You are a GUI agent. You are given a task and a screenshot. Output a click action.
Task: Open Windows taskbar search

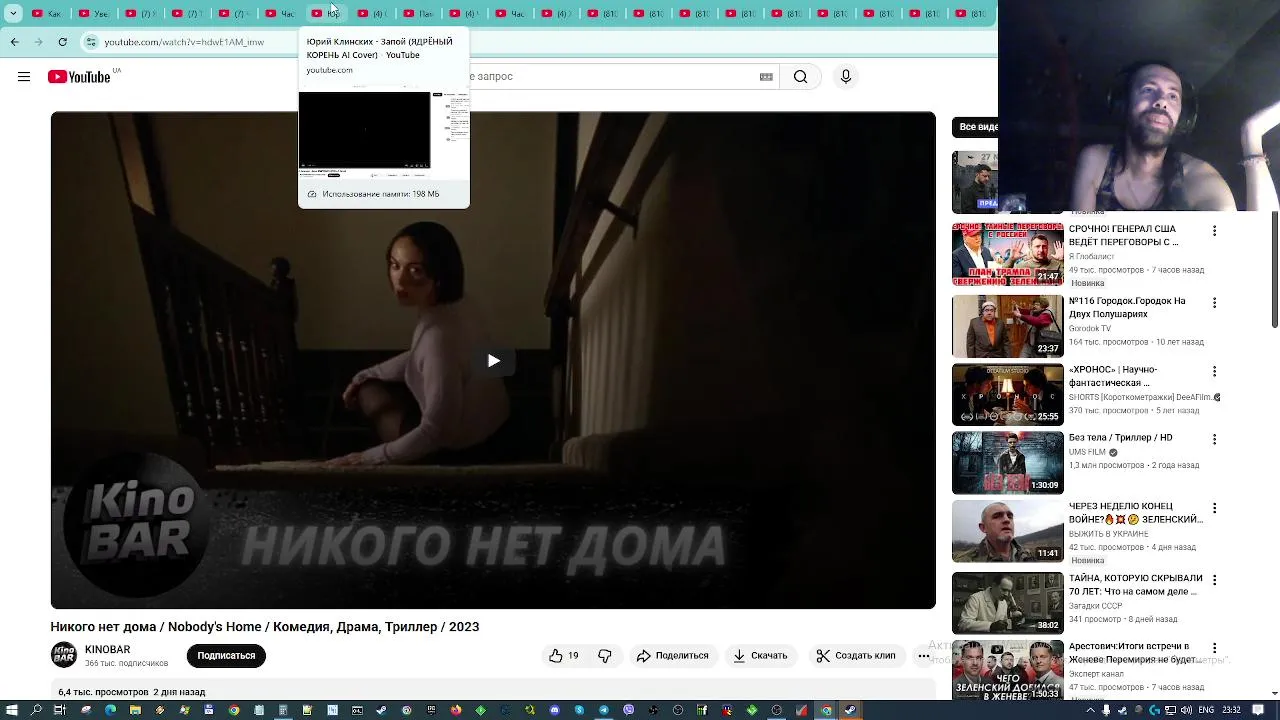pos(36,710)
